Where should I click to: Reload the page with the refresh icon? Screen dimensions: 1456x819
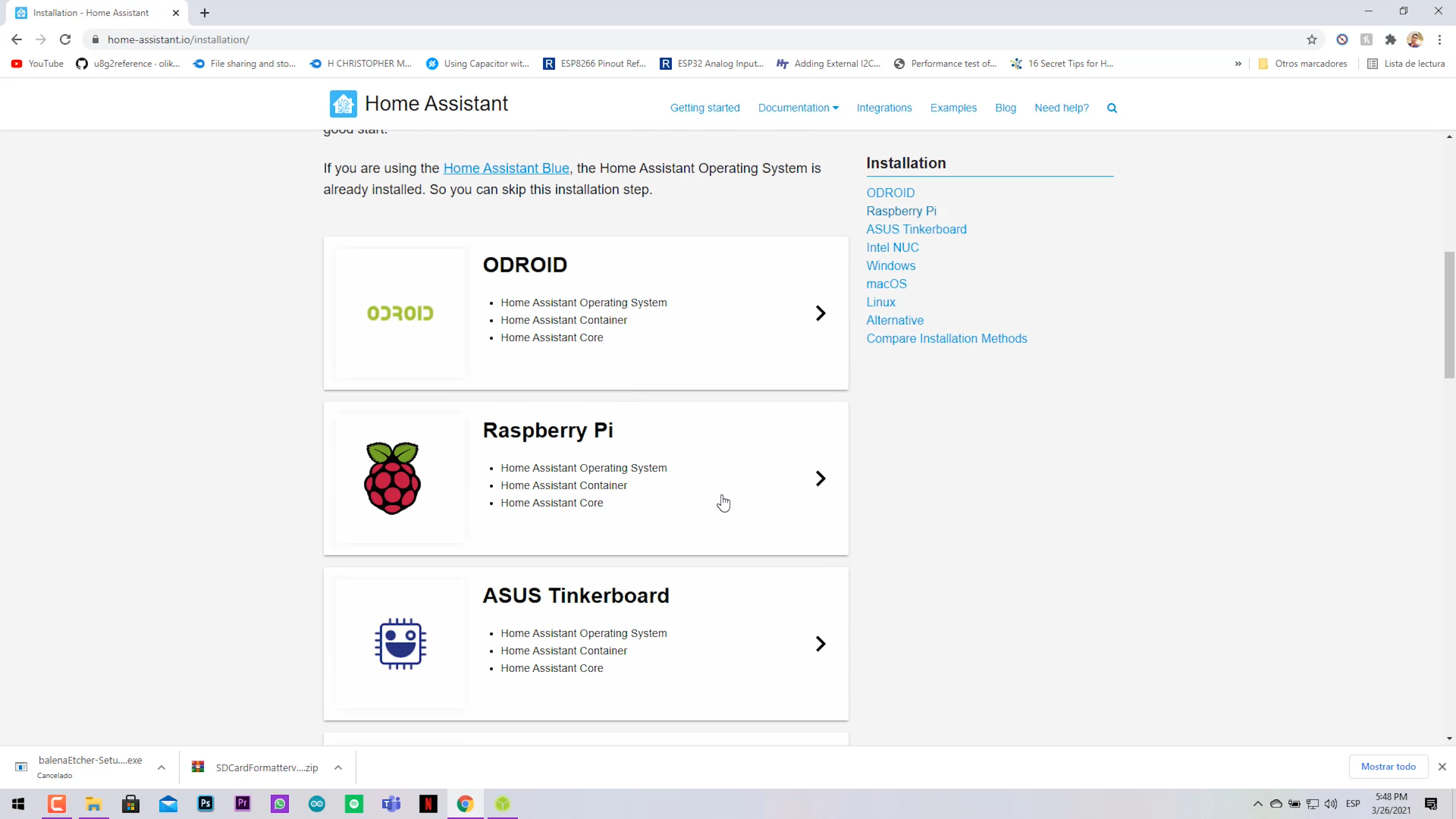(65, 39)
